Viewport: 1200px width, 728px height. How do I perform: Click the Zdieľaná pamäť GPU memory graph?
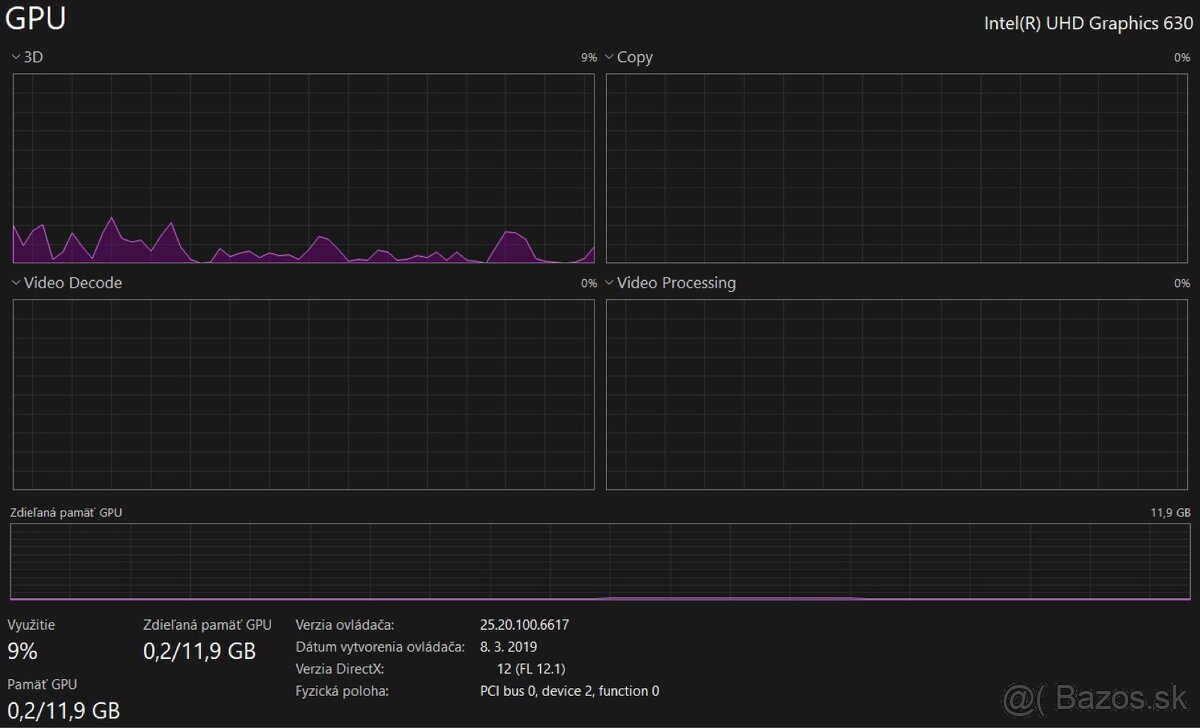pos(600,561)
